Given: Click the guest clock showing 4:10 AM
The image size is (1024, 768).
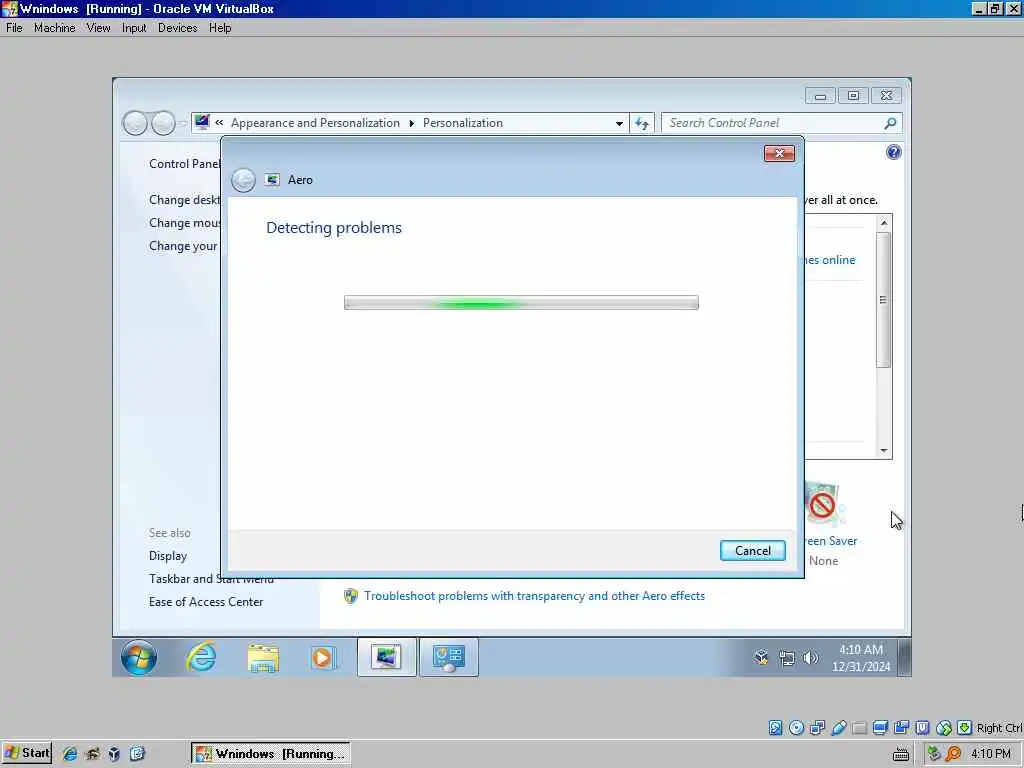Looking at the screenshot, I should tap(861, 658).
